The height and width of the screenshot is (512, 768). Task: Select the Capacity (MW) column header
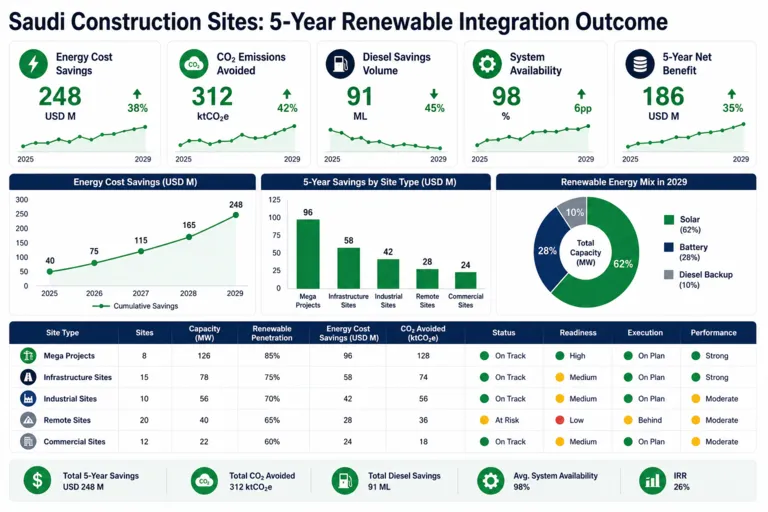click(204, 333)
